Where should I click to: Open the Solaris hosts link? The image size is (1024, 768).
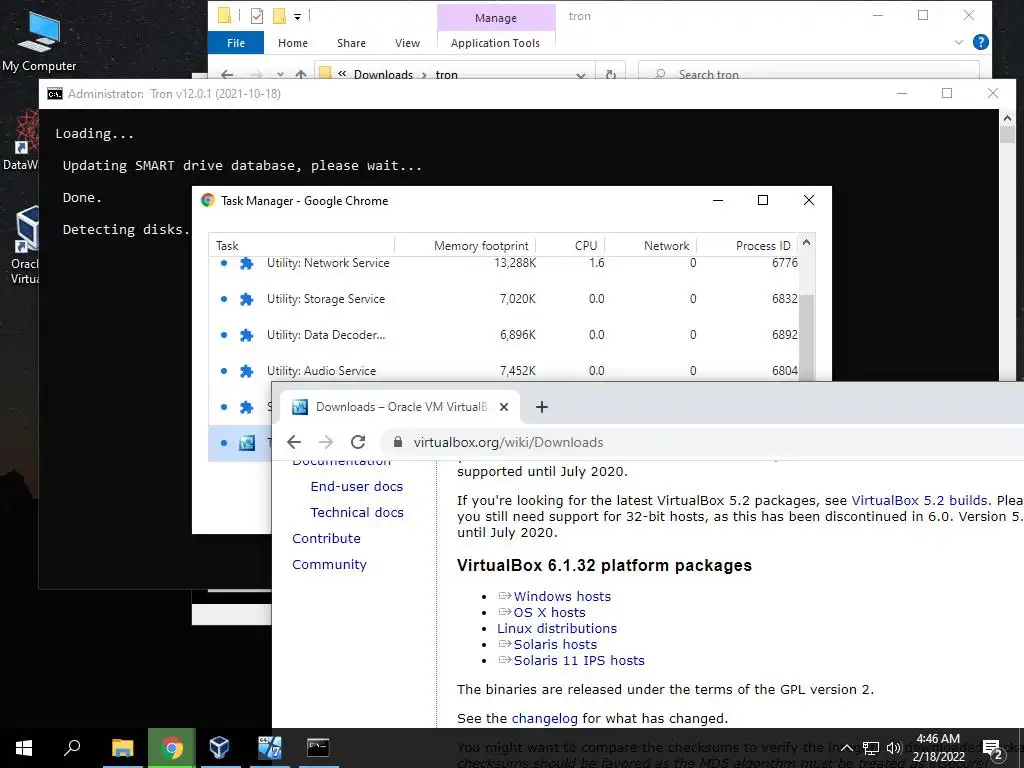(555, 645)
